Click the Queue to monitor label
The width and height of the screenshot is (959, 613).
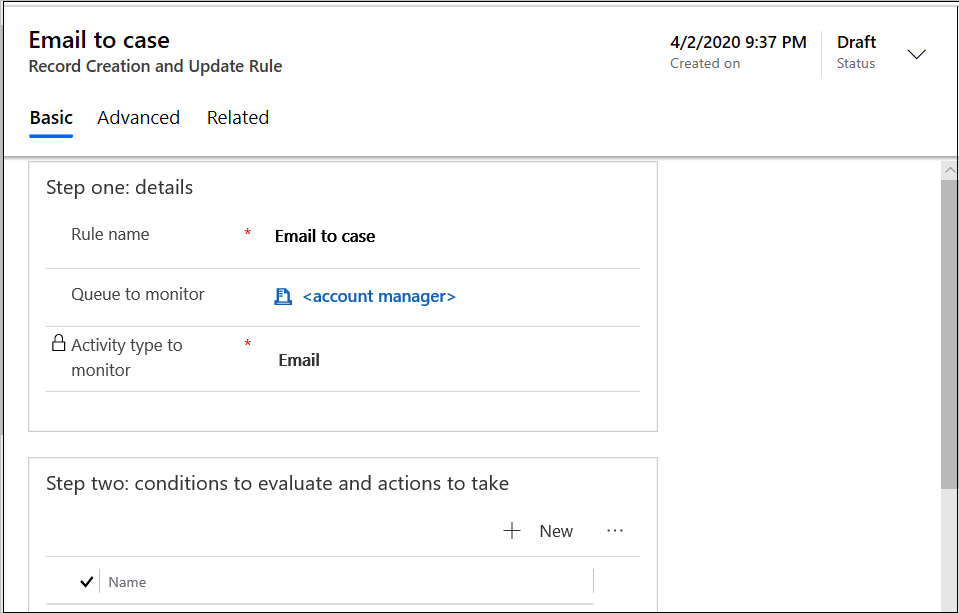point(138,294)
